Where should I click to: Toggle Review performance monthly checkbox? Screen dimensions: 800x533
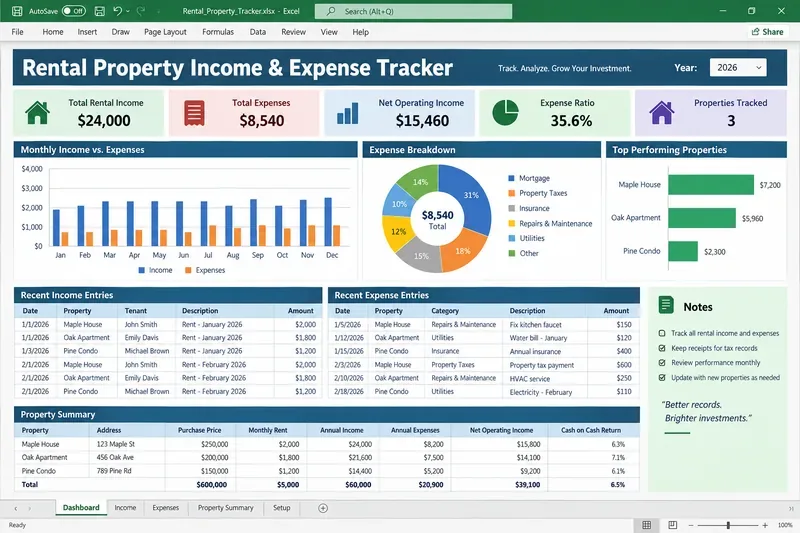tap(662, 363)
